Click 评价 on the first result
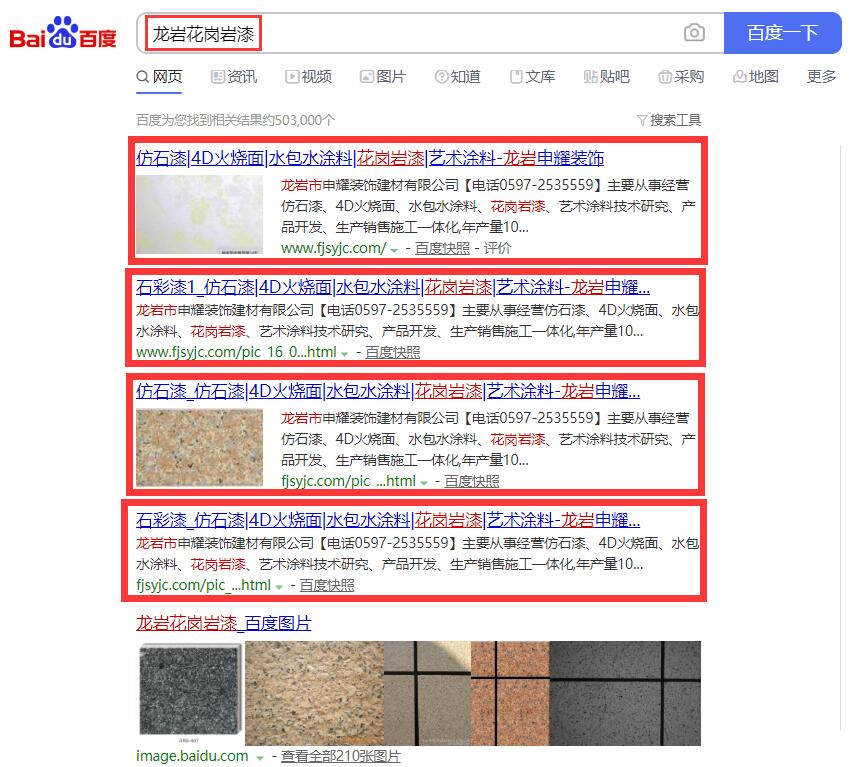The width and height of the screenshot is (850, 767). (x=498, y=248)
